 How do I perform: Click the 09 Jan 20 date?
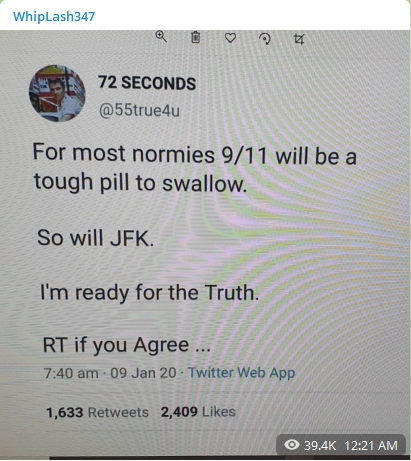tap(143, 373)
